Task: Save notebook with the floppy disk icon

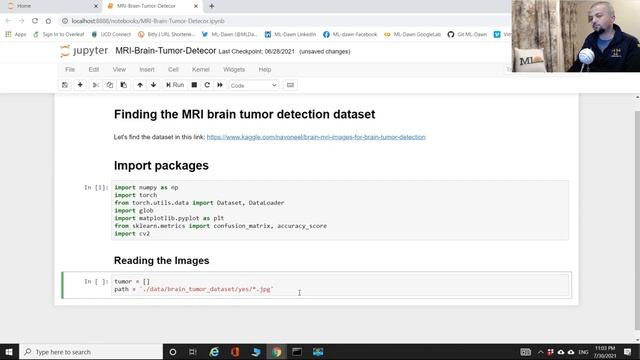Action: (x=65, y=85)
